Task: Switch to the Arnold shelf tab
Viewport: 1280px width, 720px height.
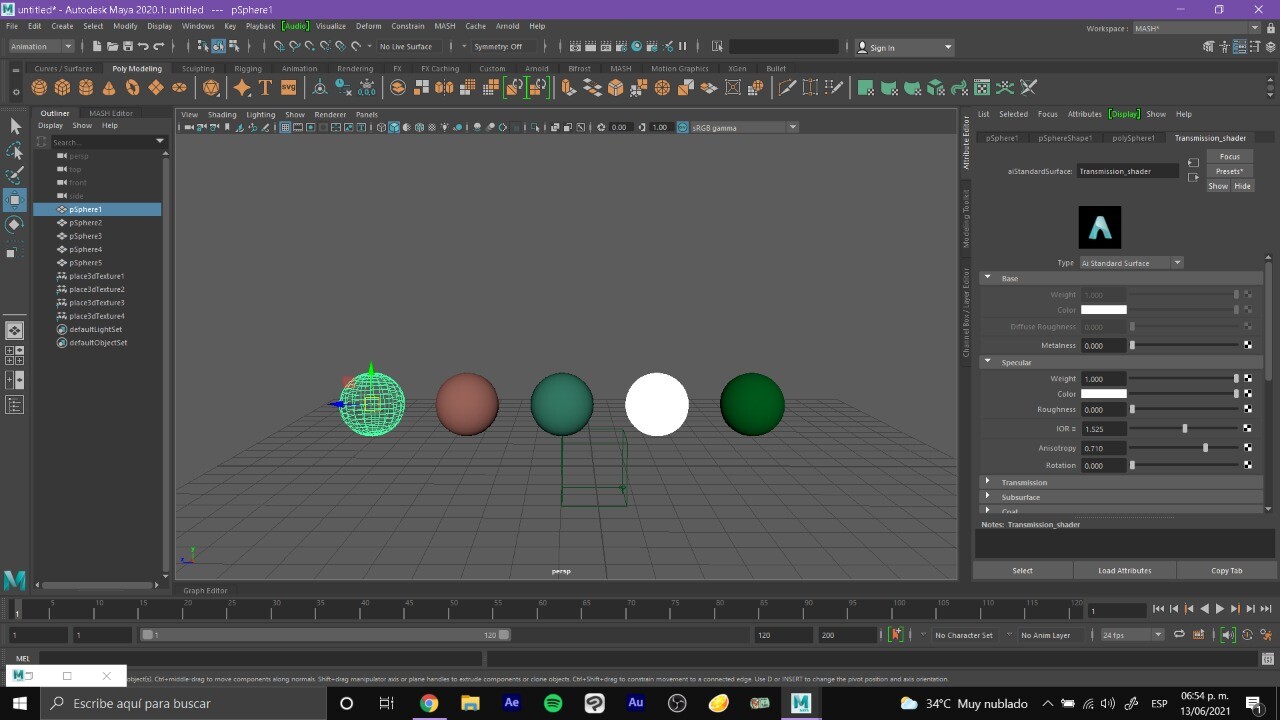Action: coord(537,68)
